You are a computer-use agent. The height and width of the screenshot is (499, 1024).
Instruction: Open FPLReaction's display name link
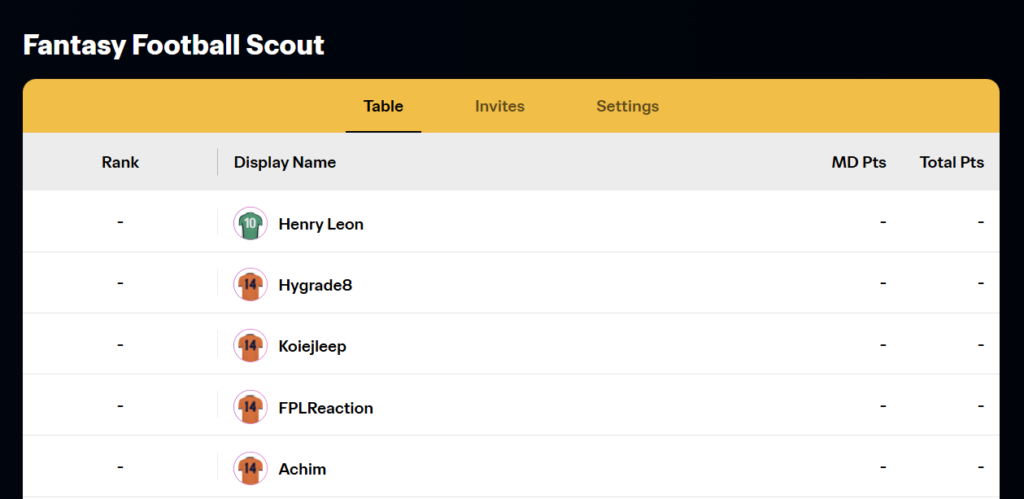(326, 408)
